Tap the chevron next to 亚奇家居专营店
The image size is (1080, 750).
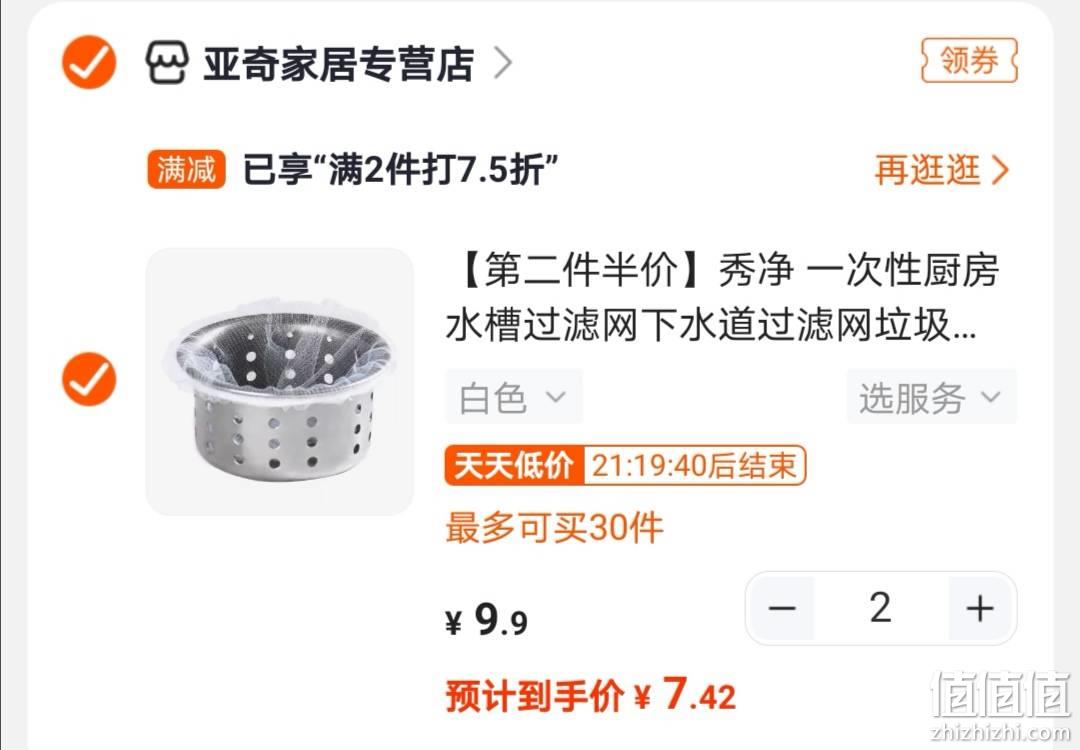click(503, 63)
